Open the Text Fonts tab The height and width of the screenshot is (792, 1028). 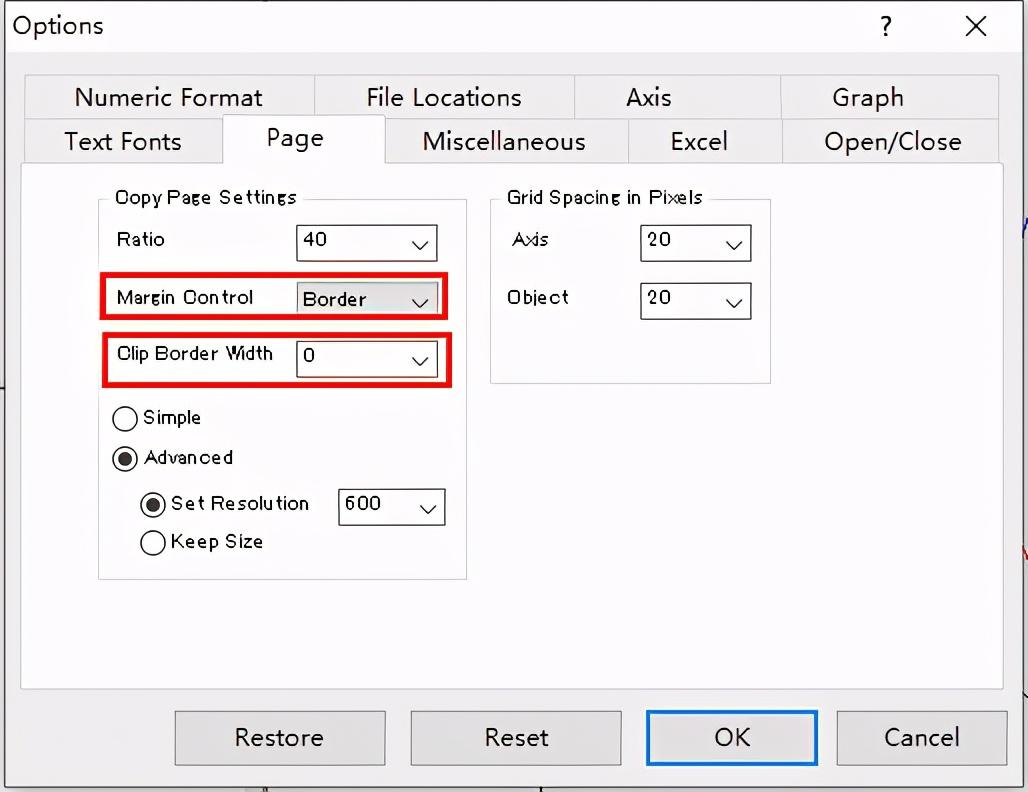point(123,141)
